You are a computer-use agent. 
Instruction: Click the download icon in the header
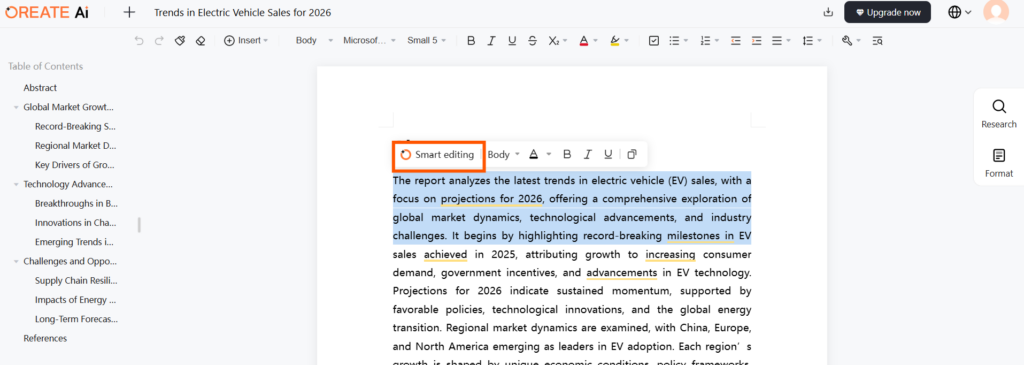pyautogui.click(x=828, y=12)
